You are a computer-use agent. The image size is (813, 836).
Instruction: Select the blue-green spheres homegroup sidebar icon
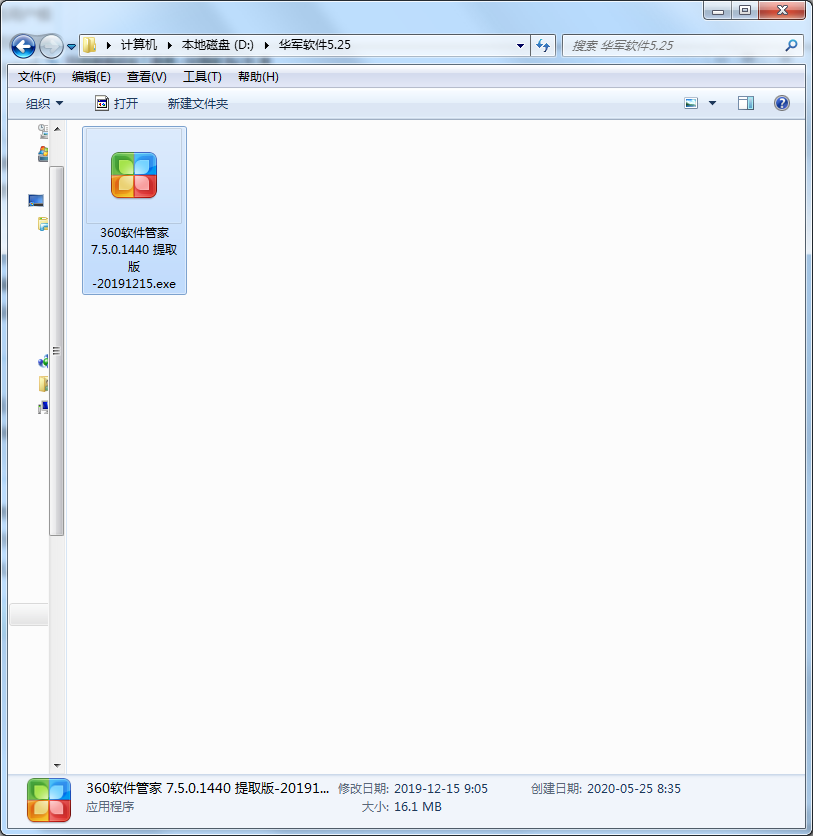(43, 362)
